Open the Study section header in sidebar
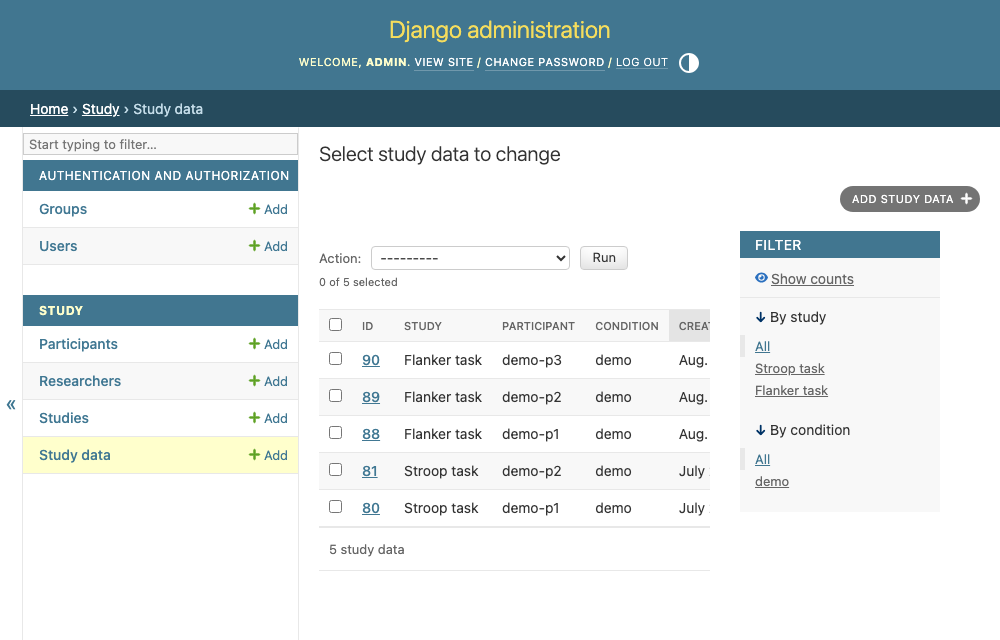 point(61,310)
